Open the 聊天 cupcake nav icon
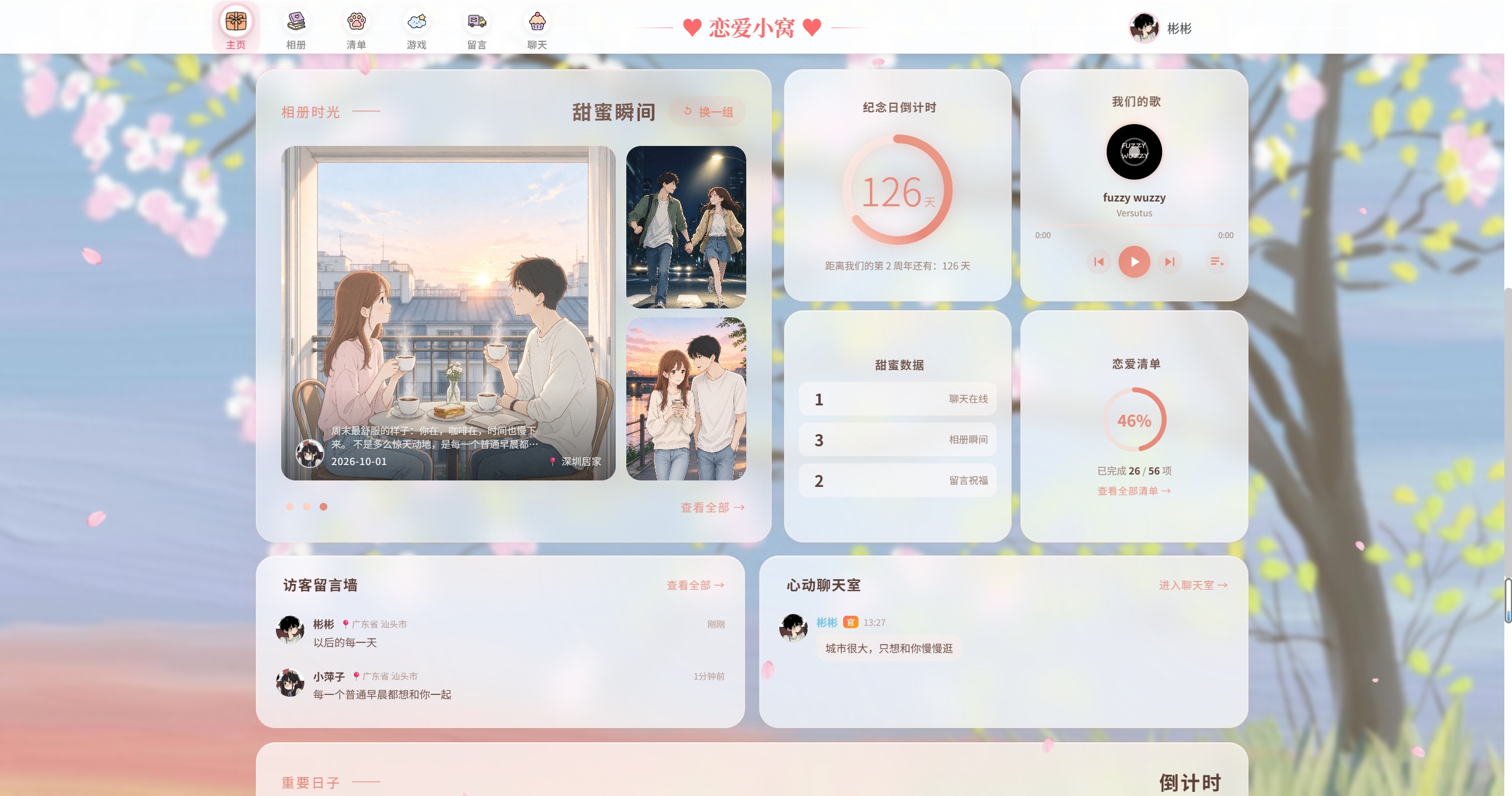 [537, 27]
